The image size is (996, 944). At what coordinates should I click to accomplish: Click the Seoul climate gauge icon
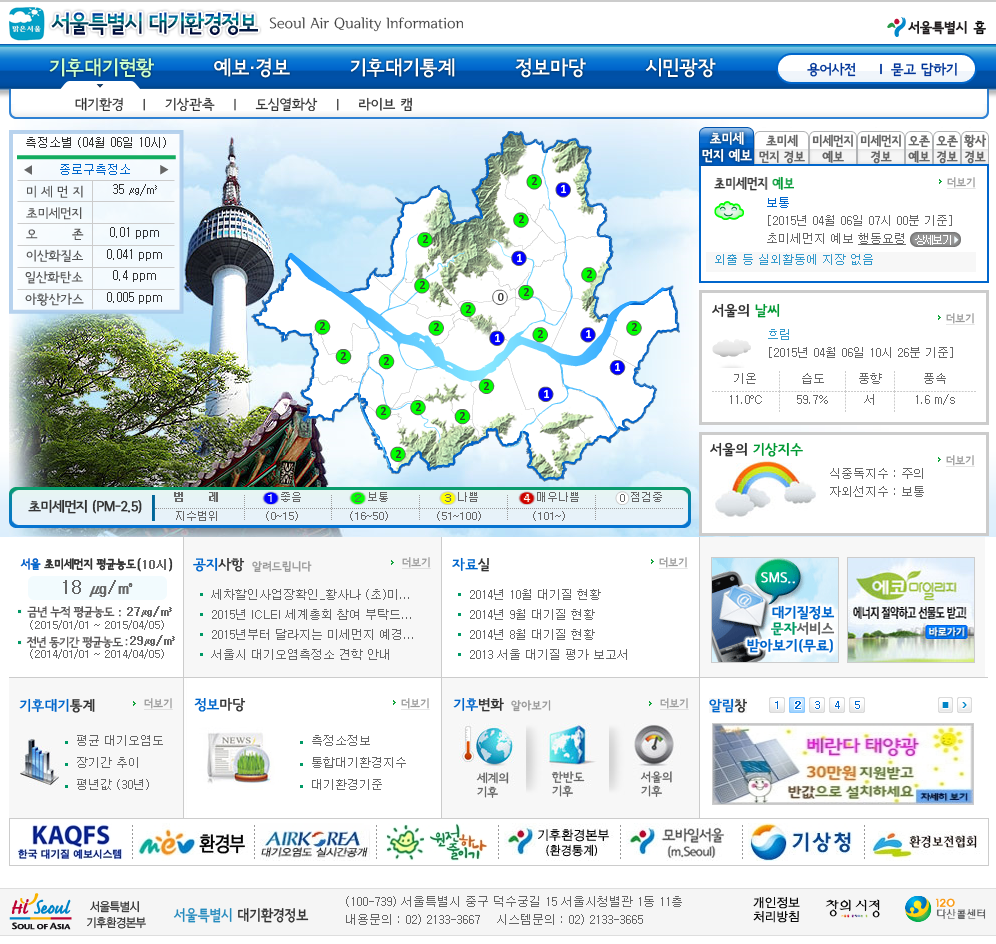point(654,745)
